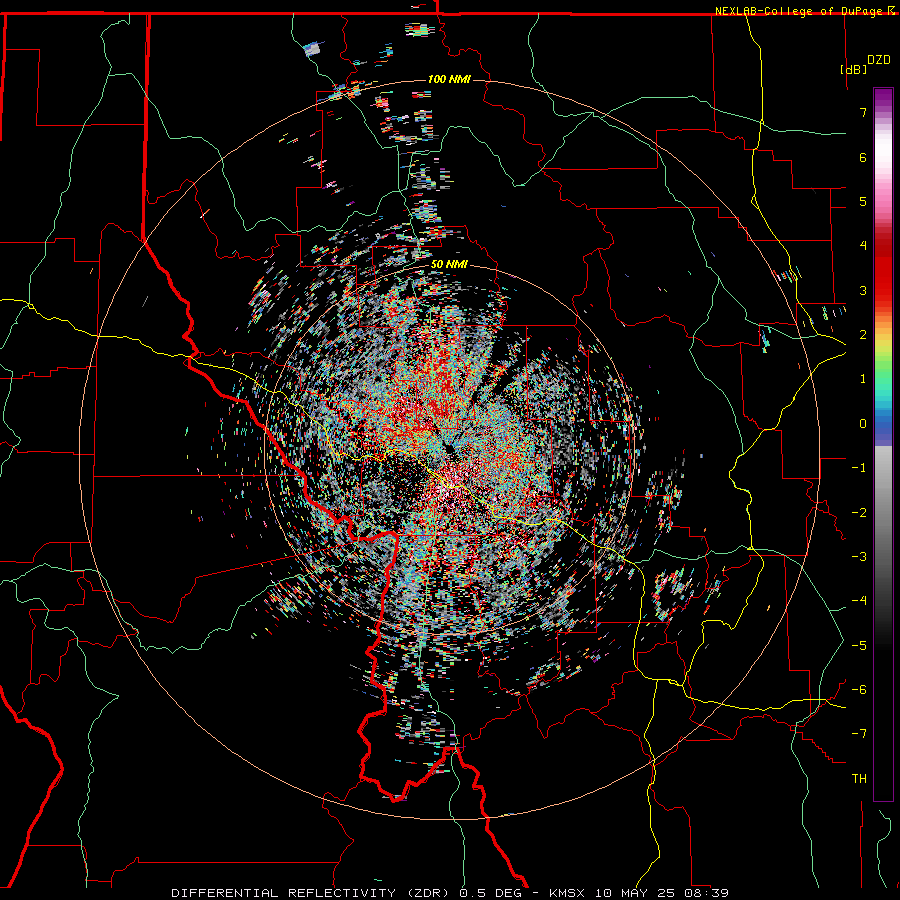The height and width of the screenshot is (900, 900).
Task: Click the legend value 6 label
Action: (862, 157)
